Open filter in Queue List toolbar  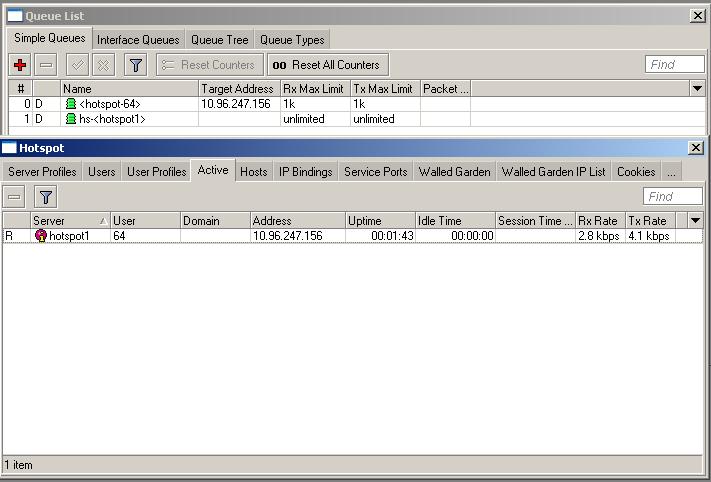pos(136,65)
